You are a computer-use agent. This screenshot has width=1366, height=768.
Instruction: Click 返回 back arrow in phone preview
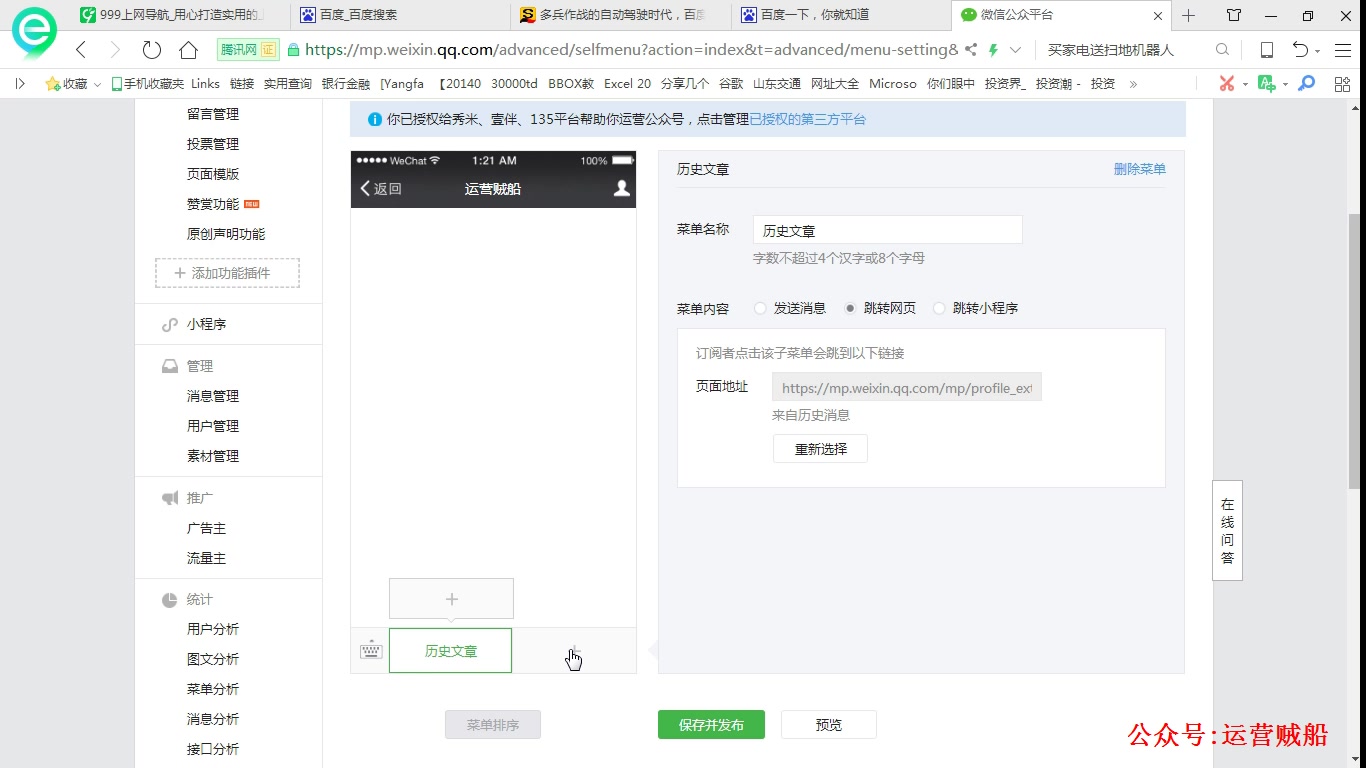tap(381, 189)
